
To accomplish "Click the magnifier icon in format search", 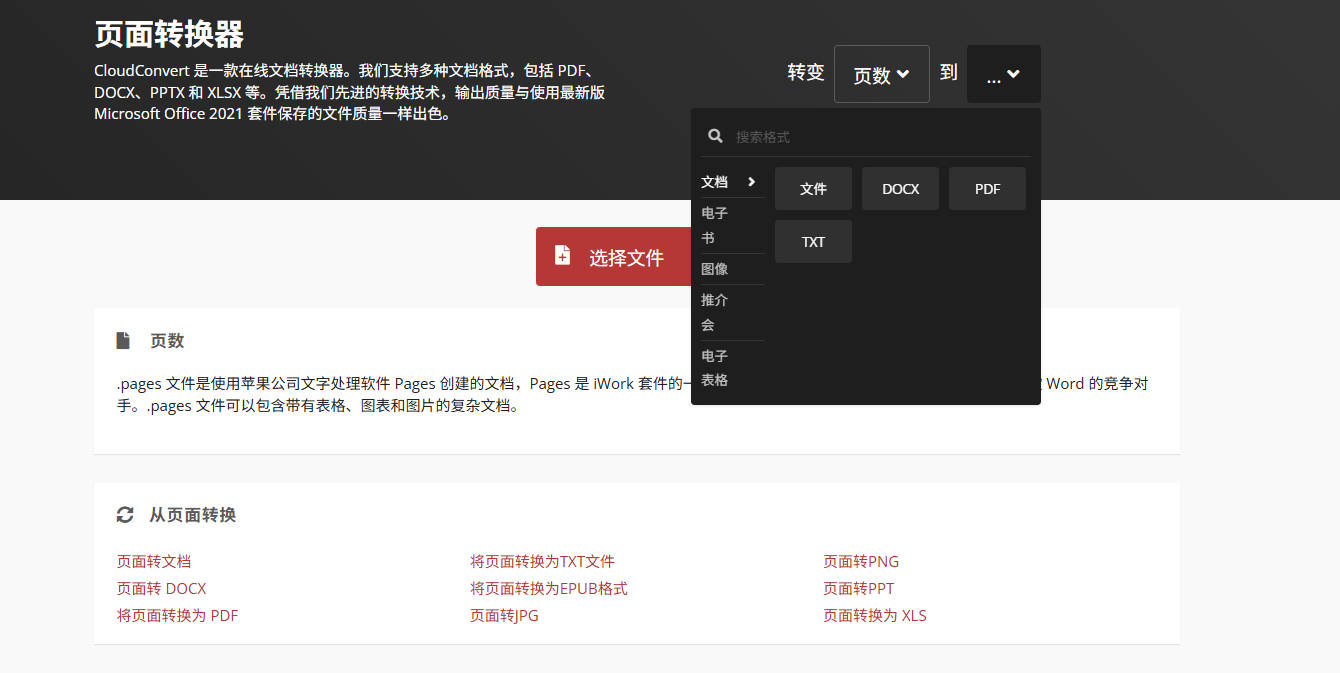I will pyautogui.click(x=715, y=135).
